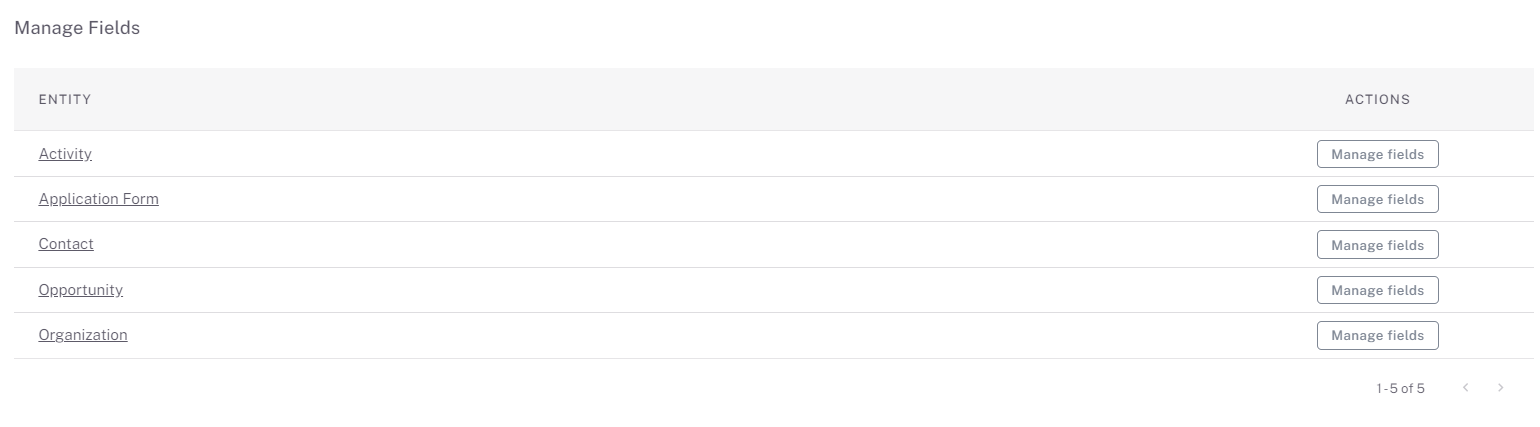Screen dimensions: 1540x427
Task: Click the 1-5 of 5 pagination text
Action: coord(1400,388)
